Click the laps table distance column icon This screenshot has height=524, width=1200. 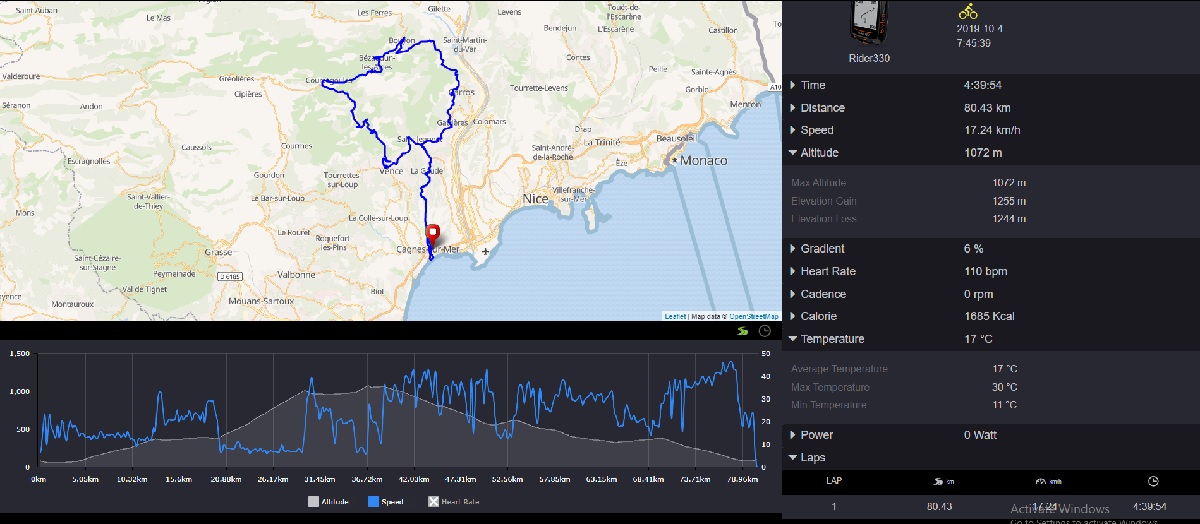pos(937,480)
